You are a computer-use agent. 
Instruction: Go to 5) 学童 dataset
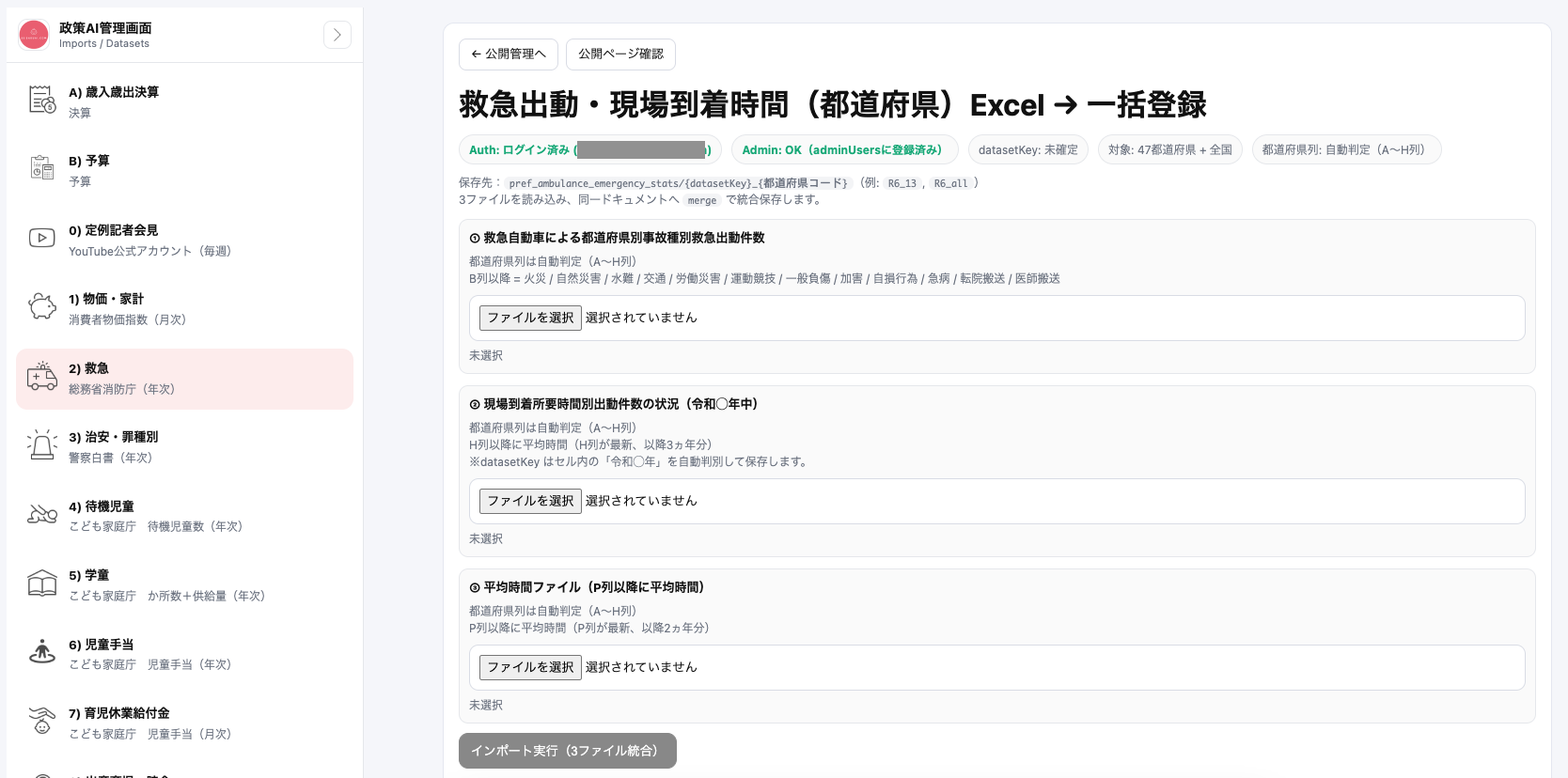(x=184, y=585)
